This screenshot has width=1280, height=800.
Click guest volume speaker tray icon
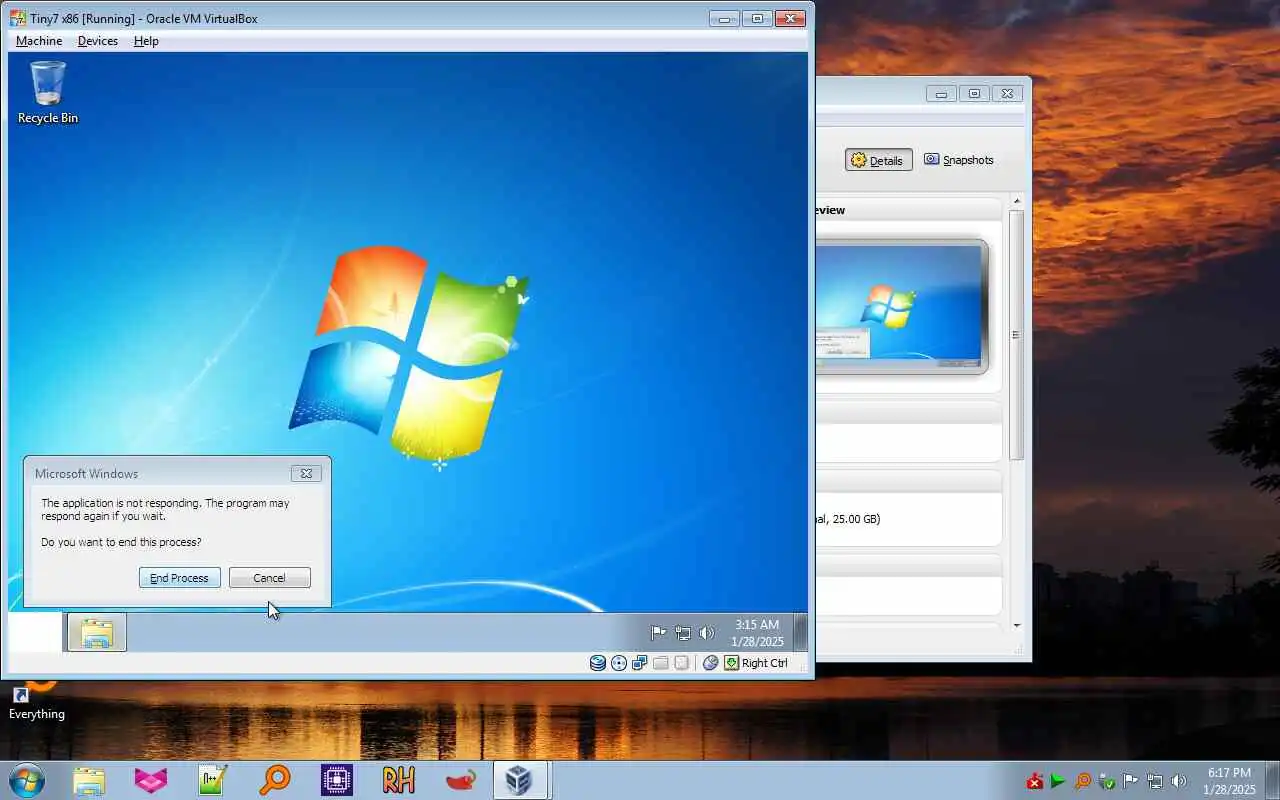tap(707, 633)
